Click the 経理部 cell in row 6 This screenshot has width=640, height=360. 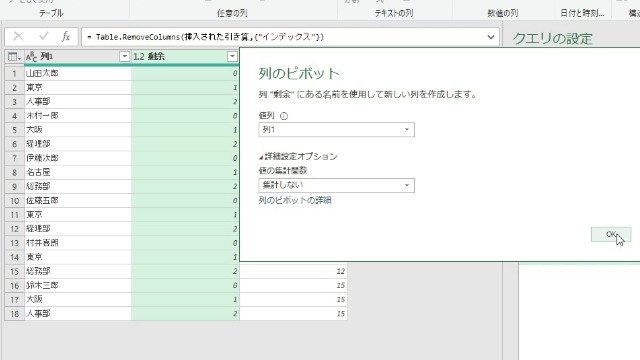(78, 144)
